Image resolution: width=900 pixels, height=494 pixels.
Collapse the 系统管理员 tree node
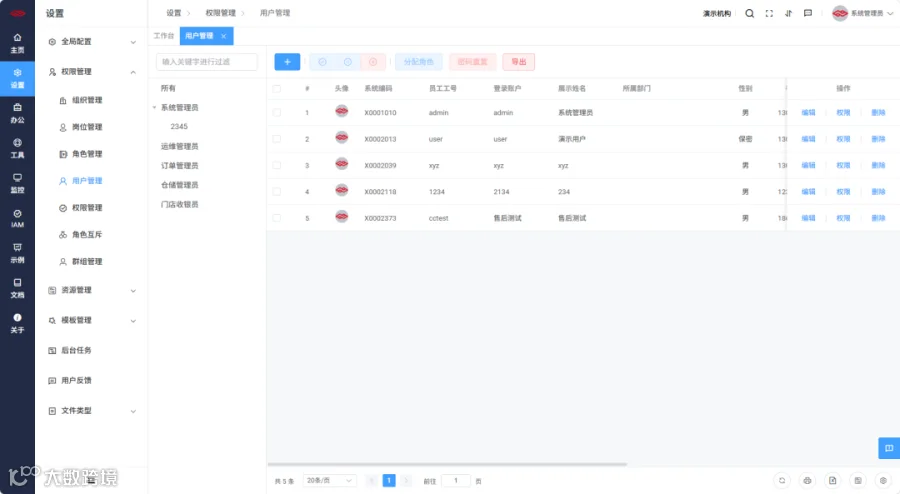pos(154,107)
